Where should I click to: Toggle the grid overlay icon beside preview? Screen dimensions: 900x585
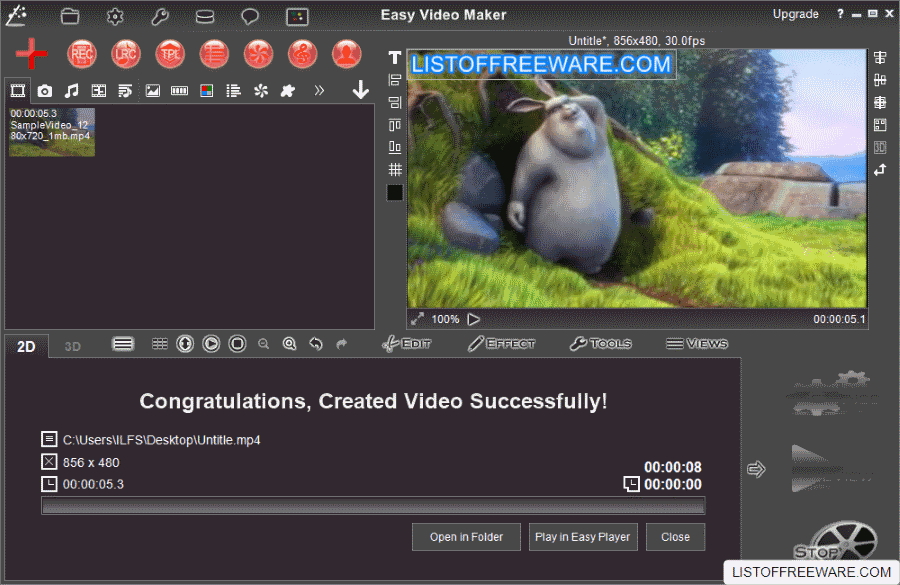pyautogui.click(x=394, y=169)
